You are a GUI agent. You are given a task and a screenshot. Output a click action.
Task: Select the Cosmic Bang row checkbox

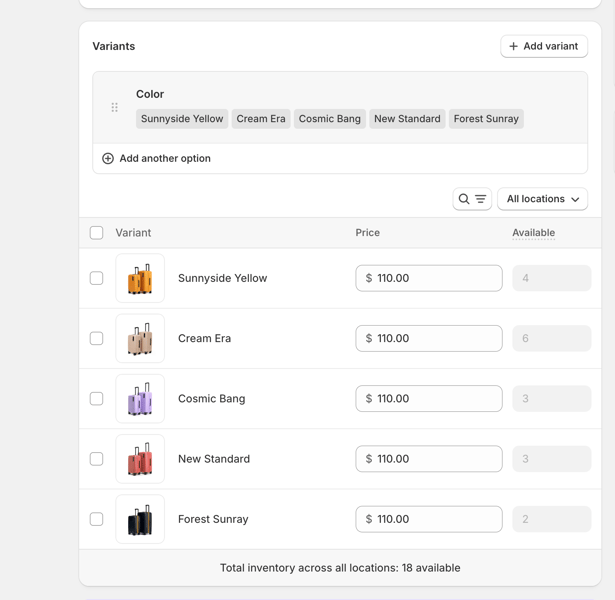tap(97, 399)
